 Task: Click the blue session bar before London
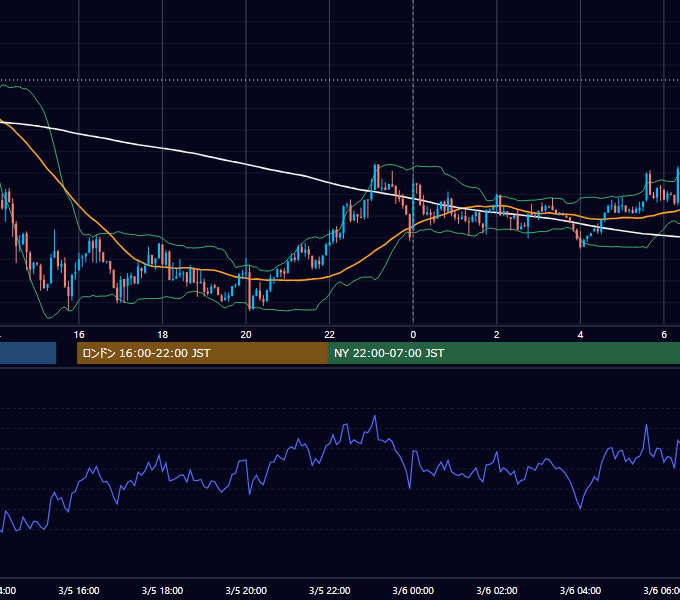(28, 353)
